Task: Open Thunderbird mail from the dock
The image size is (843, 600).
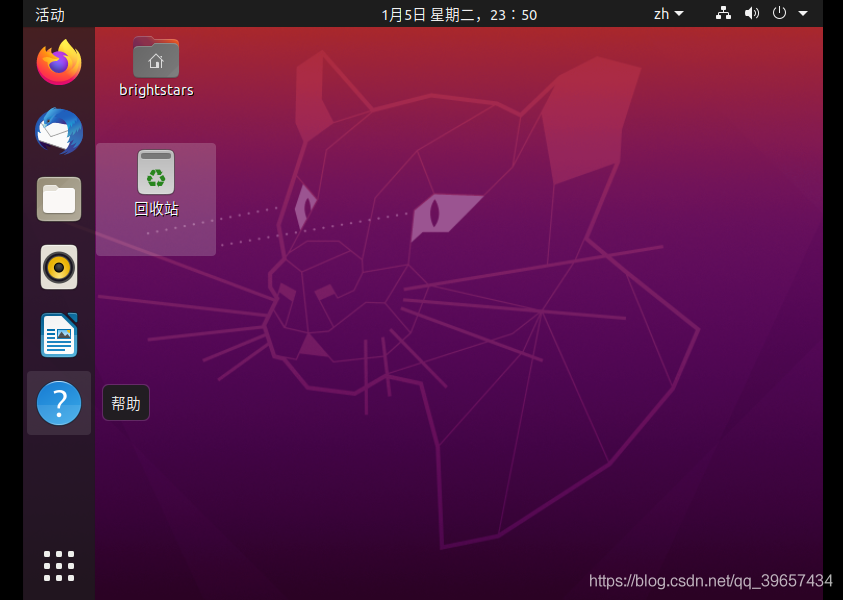Action: click(59, 131)
